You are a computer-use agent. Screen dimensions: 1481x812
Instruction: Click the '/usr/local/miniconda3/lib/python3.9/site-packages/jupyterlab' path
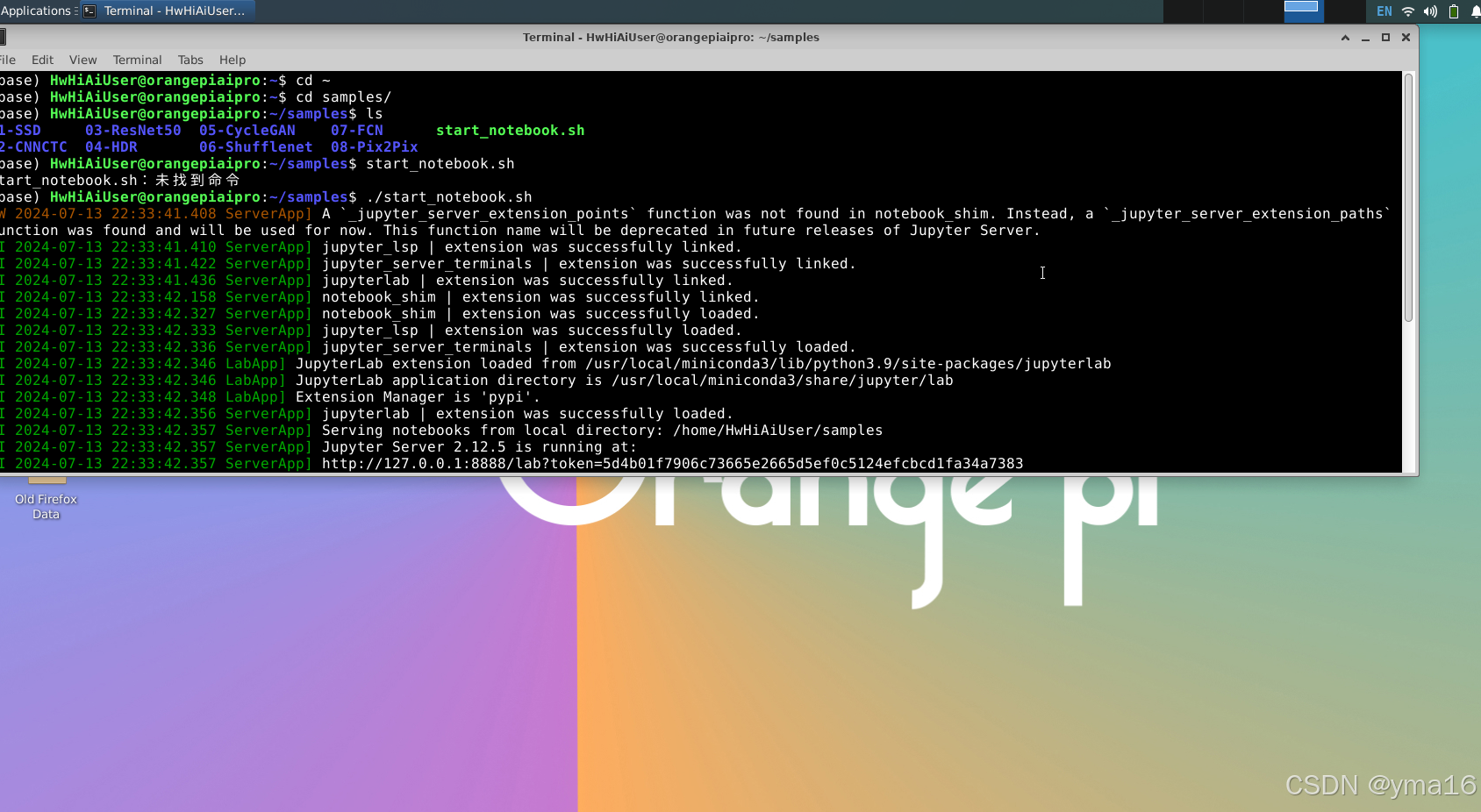pos(848,364)
